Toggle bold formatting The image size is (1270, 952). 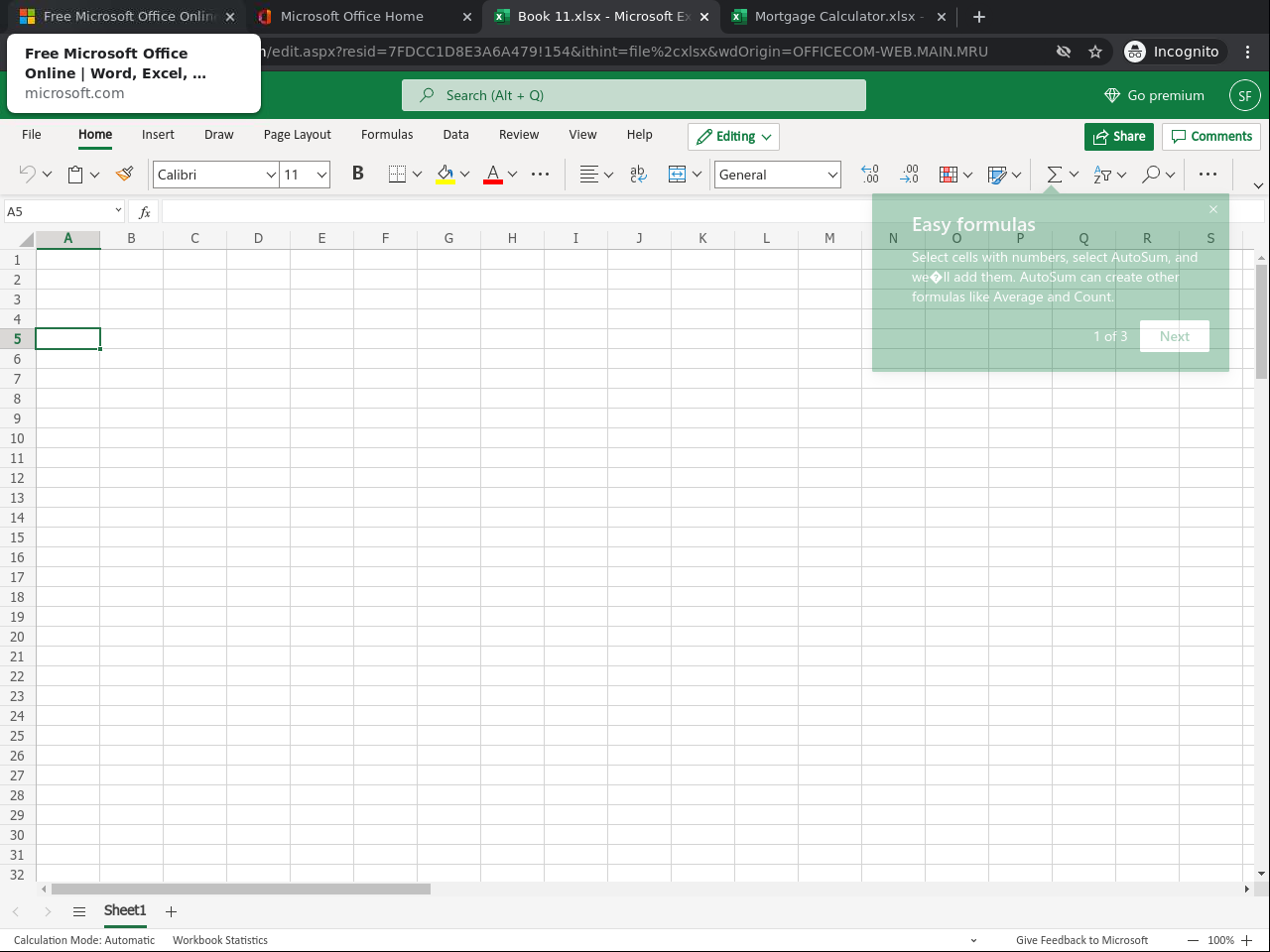(358, 174)
